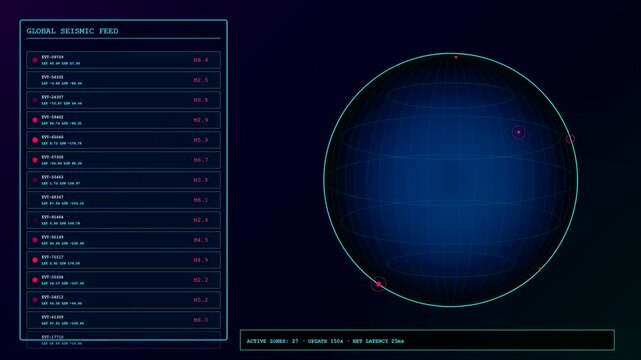
Task: Select the hollow ring marker on globe's right edge
Action: (570, 139)
